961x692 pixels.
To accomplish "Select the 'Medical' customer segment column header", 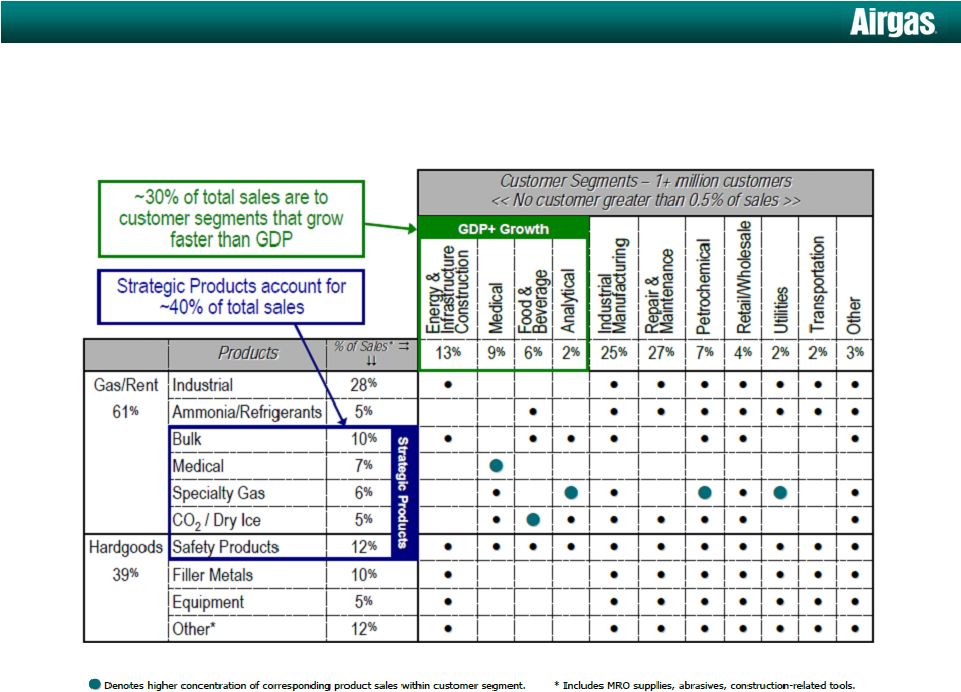I will [x=496, y=308].
